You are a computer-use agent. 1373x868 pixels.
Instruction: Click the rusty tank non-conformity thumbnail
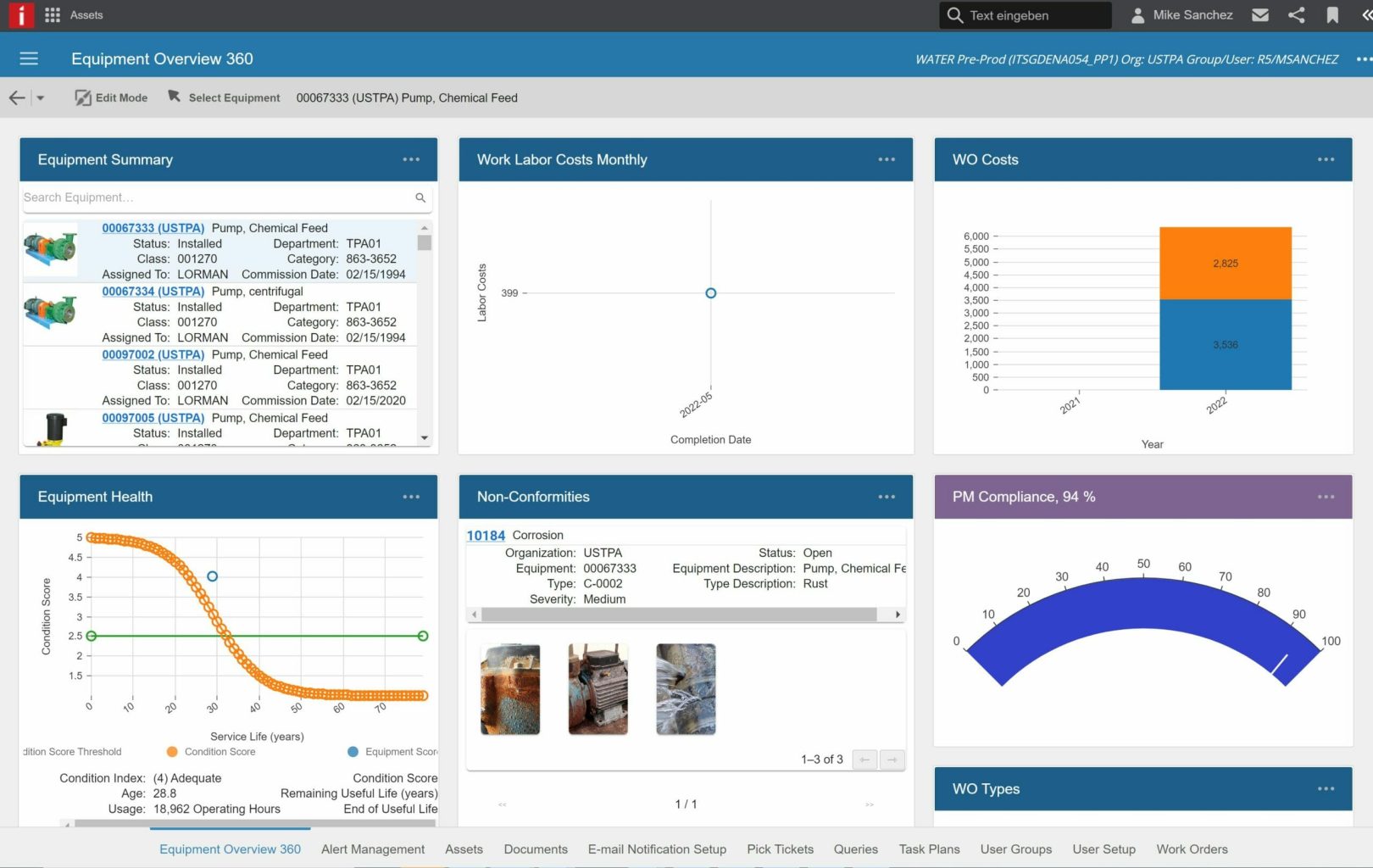(510, 689)
